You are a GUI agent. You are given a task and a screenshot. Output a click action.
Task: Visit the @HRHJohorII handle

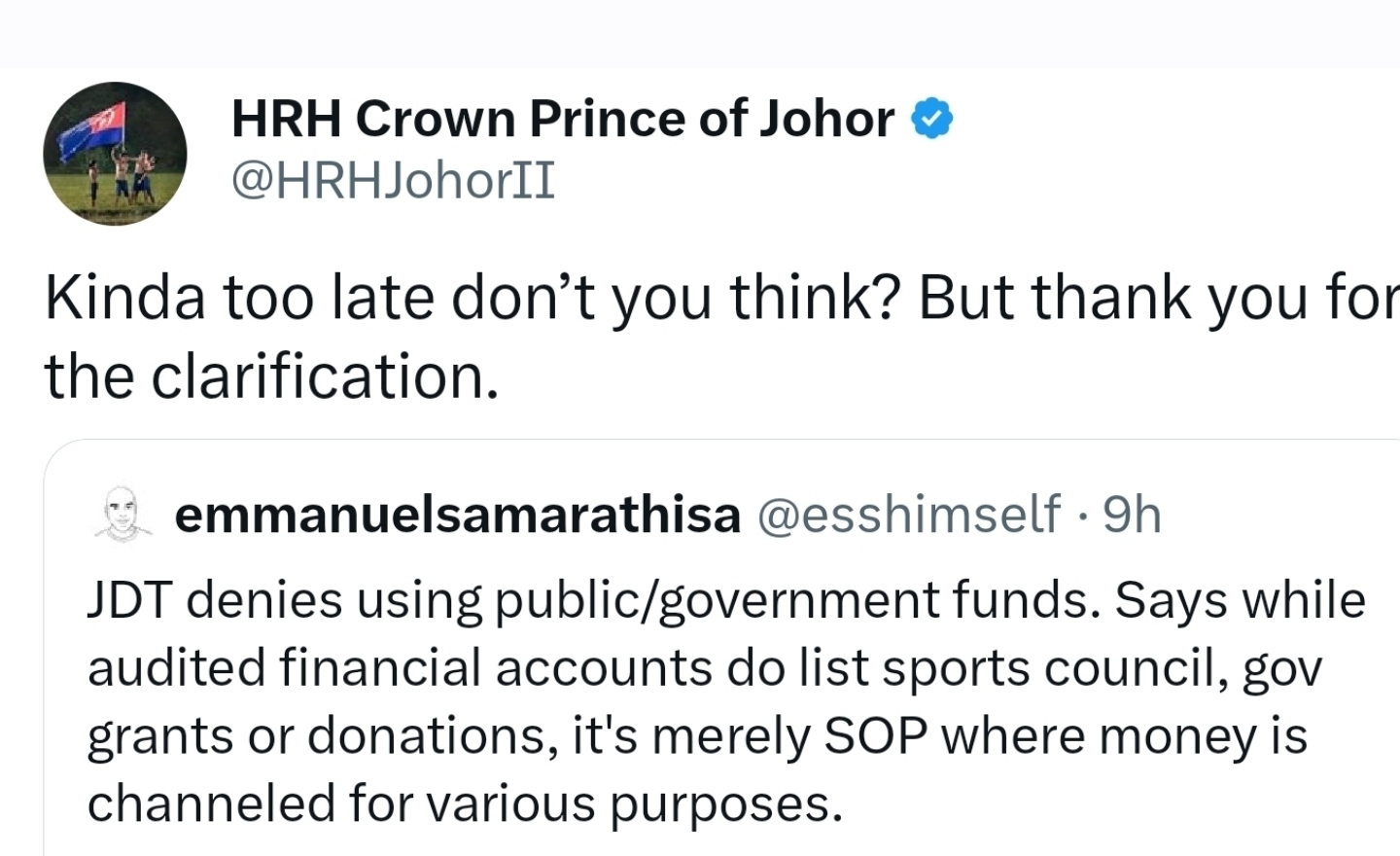coord(393,180)
